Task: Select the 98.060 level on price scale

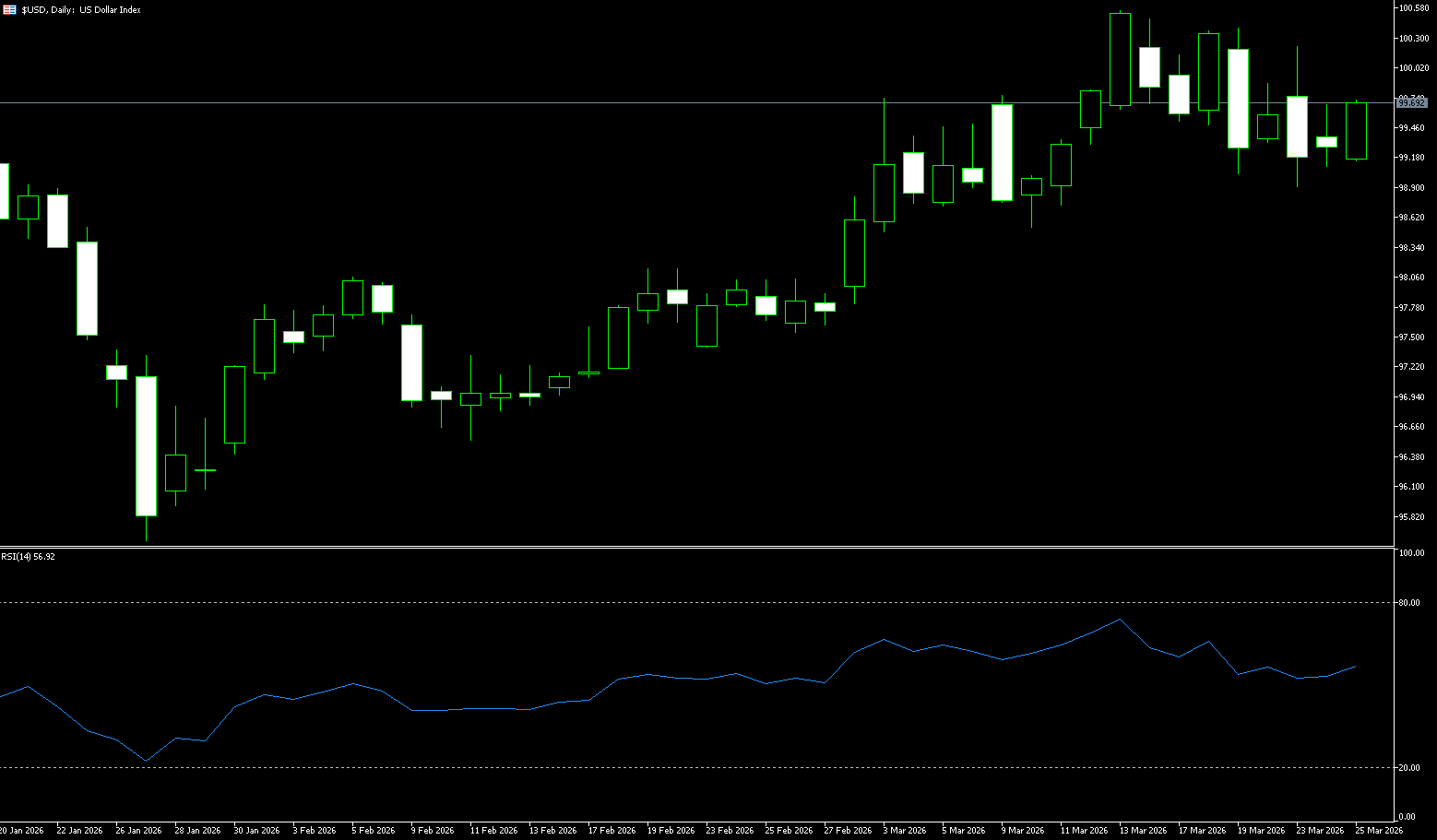Action: (1413, 278)
